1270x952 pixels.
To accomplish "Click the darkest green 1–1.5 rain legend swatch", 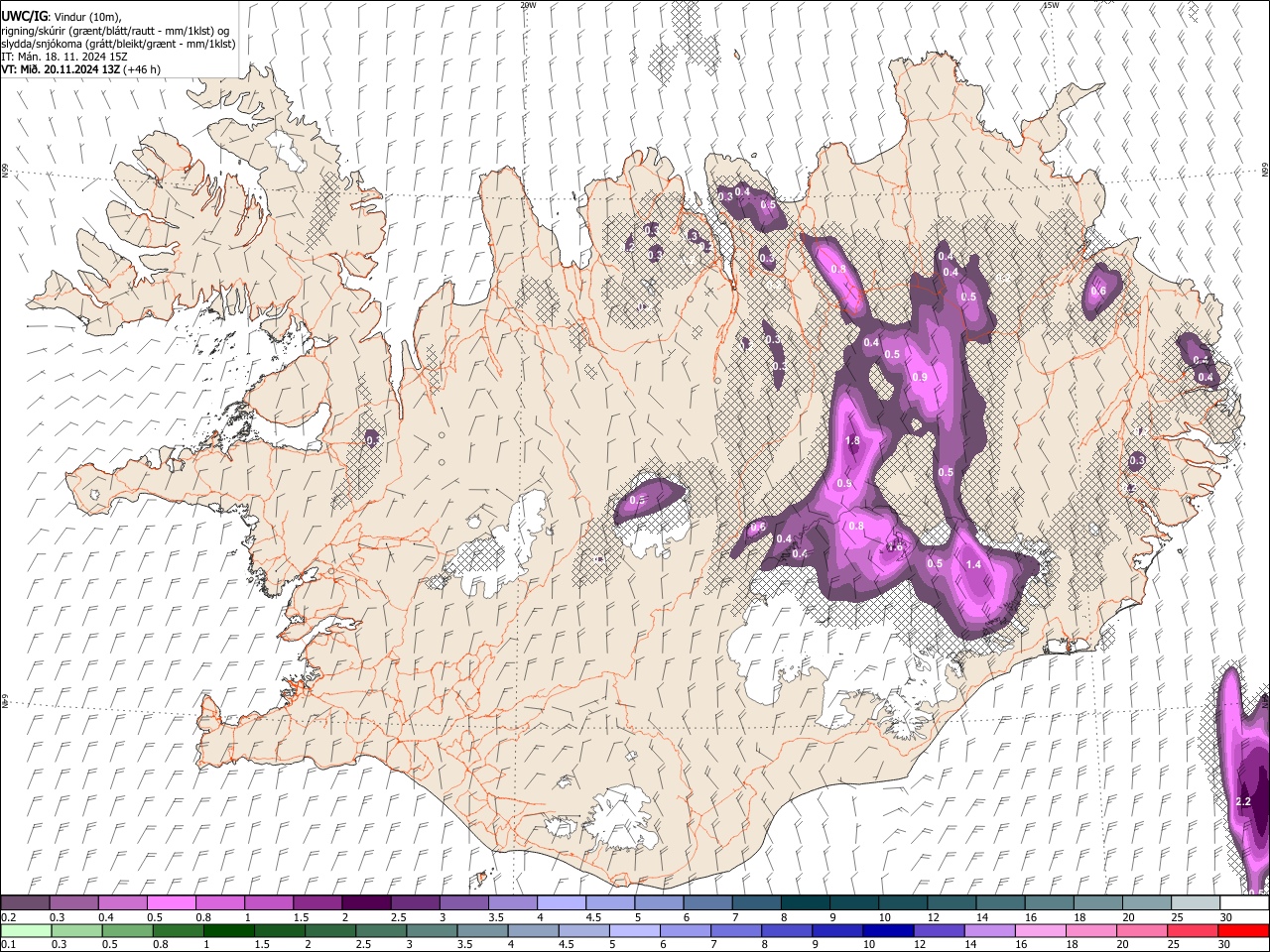I will pos(228,931).
